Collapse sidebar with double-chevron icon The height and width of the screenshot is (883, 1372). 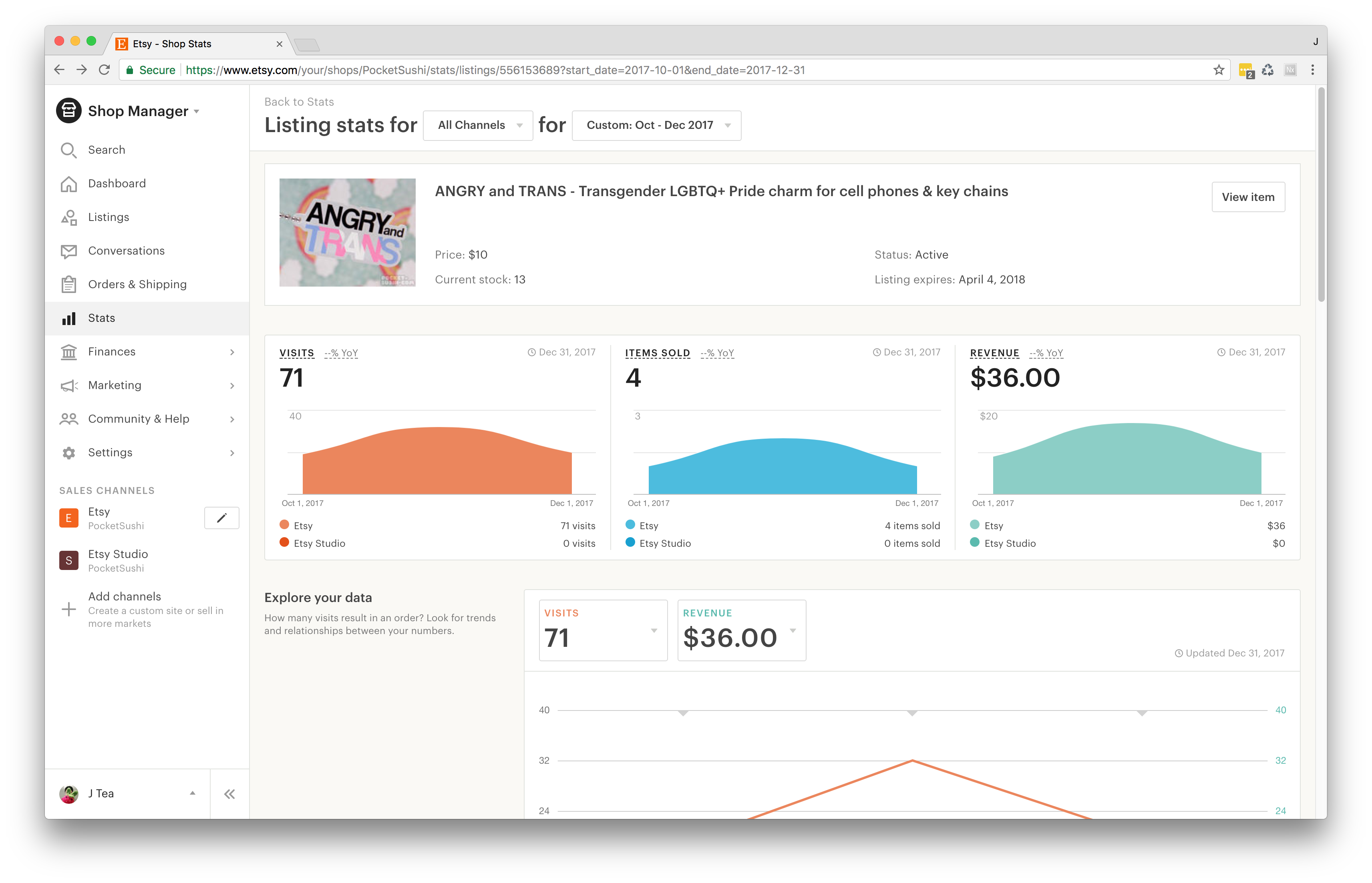[x=229, y=794]
